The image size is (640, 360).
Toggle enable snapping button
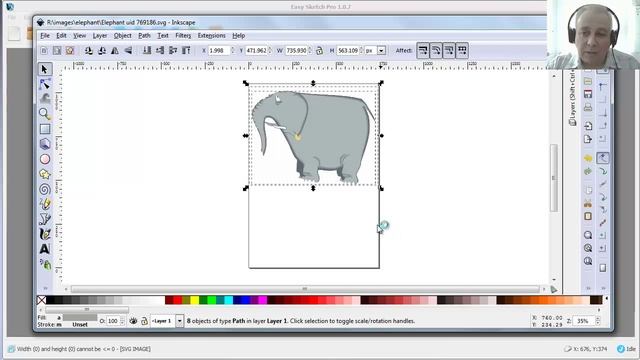tap(602, 70)
